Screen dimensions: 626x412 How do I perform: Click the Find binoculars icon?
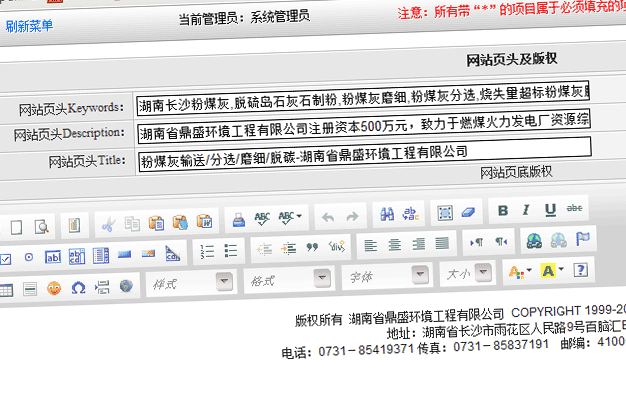387,214
